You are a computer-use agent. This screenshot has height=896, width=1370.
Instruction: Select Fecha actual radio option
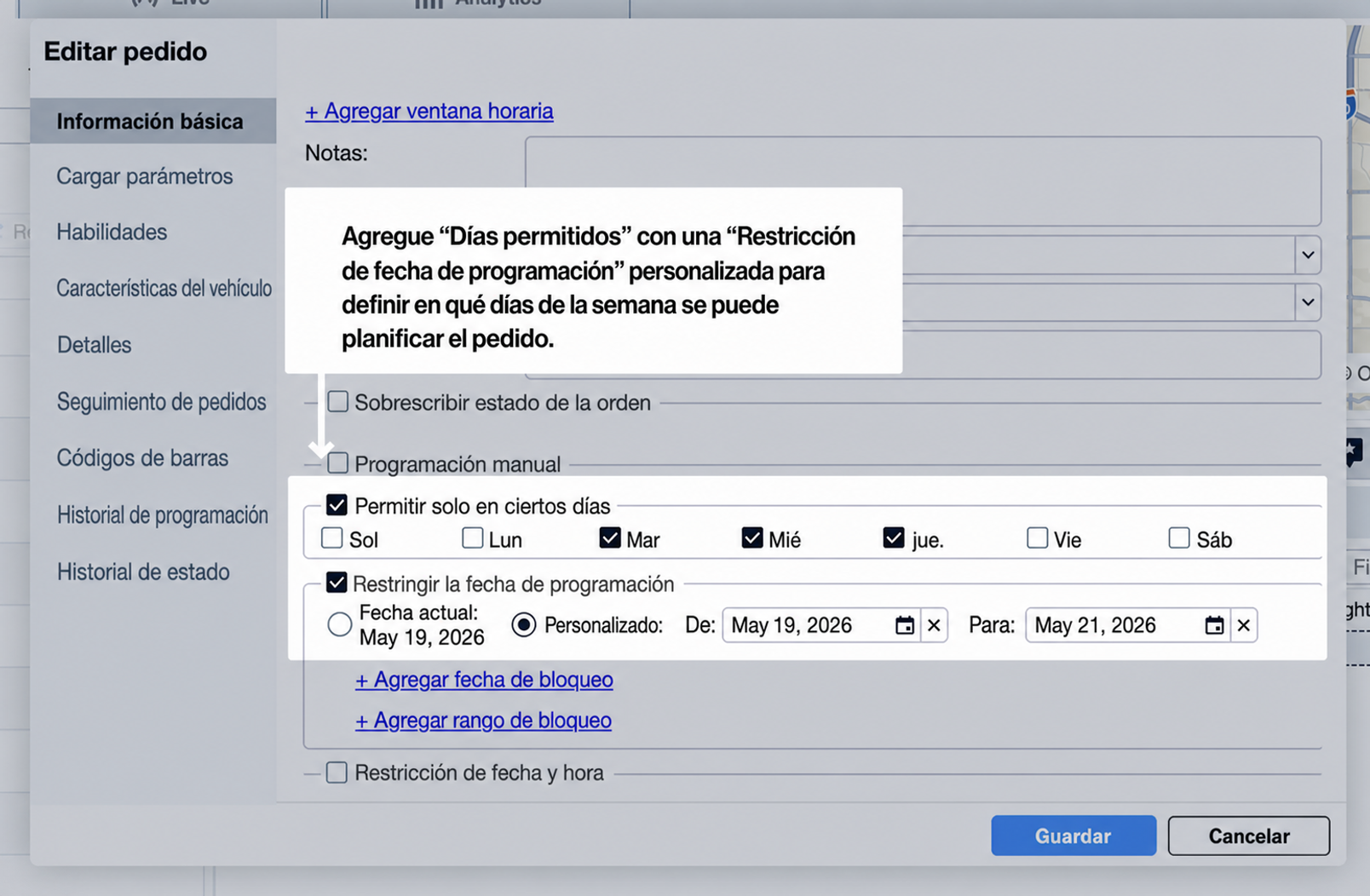coord(339,624)
